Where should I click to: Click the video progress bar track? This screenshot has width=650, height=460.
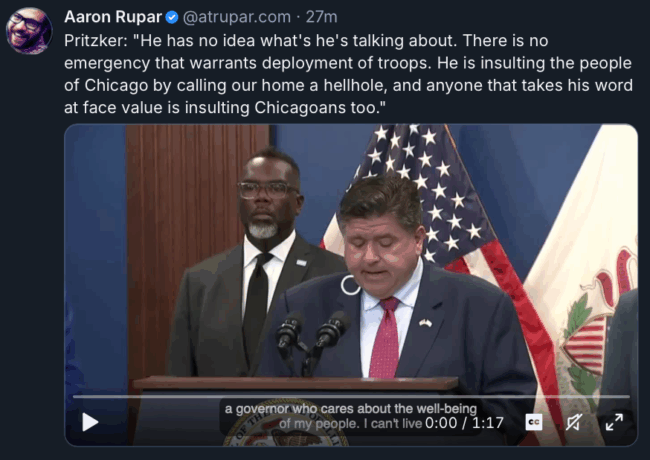click(351, 397)
